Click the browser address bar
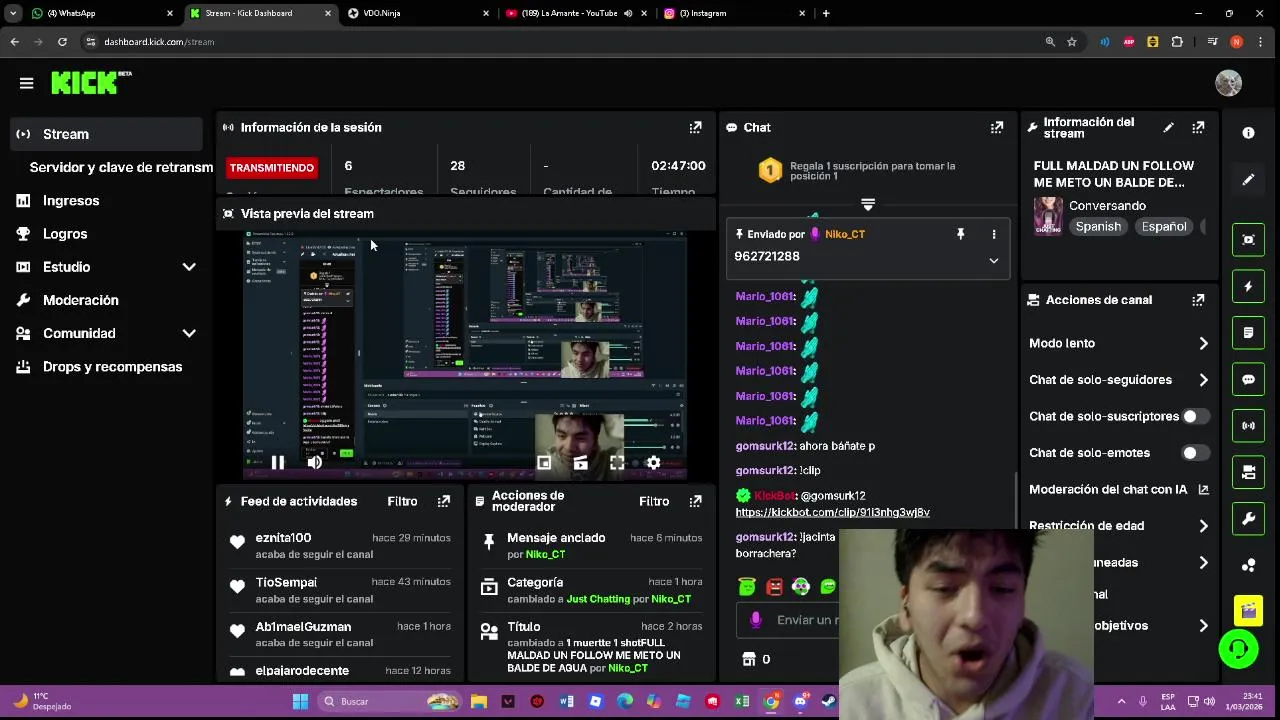The image size is (1280, 720). coord(560,42)
